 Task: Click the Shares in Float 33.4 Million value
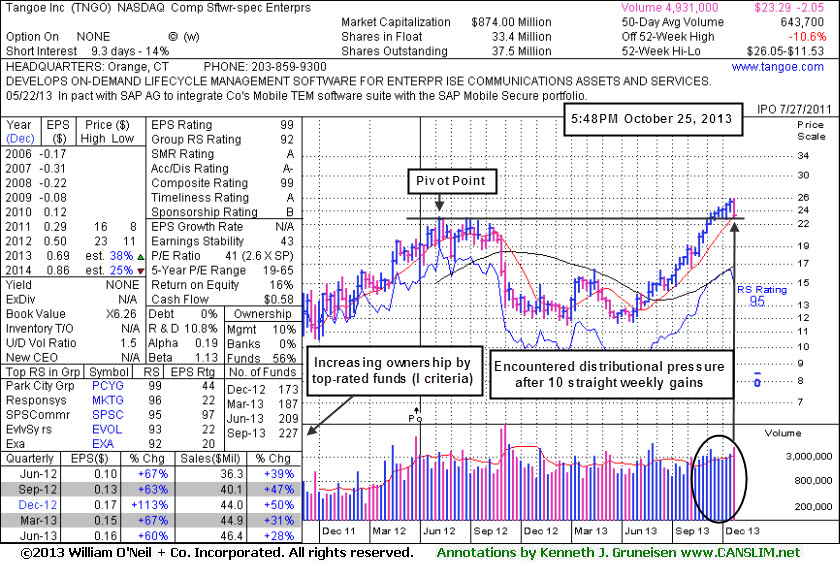(x=521, y=36)
